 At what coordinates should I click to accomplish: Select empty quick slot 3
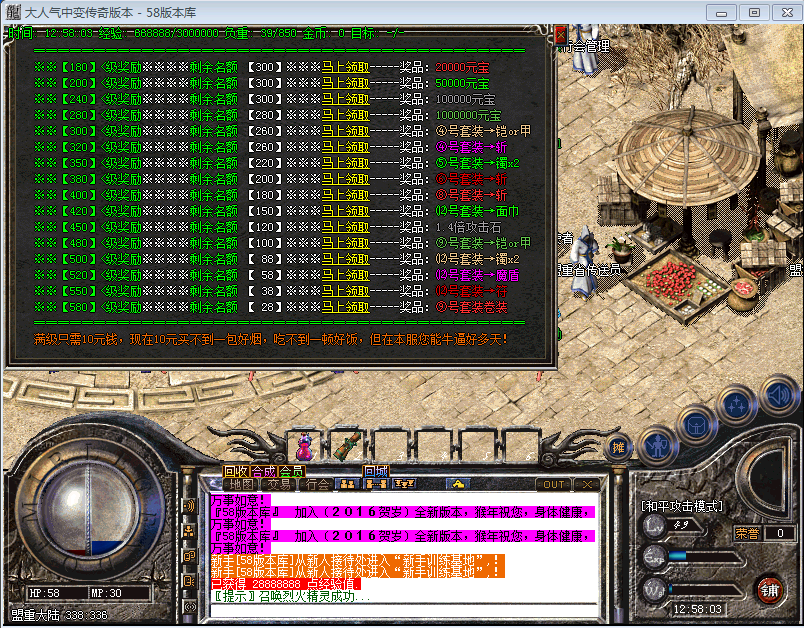click(390, 446)
